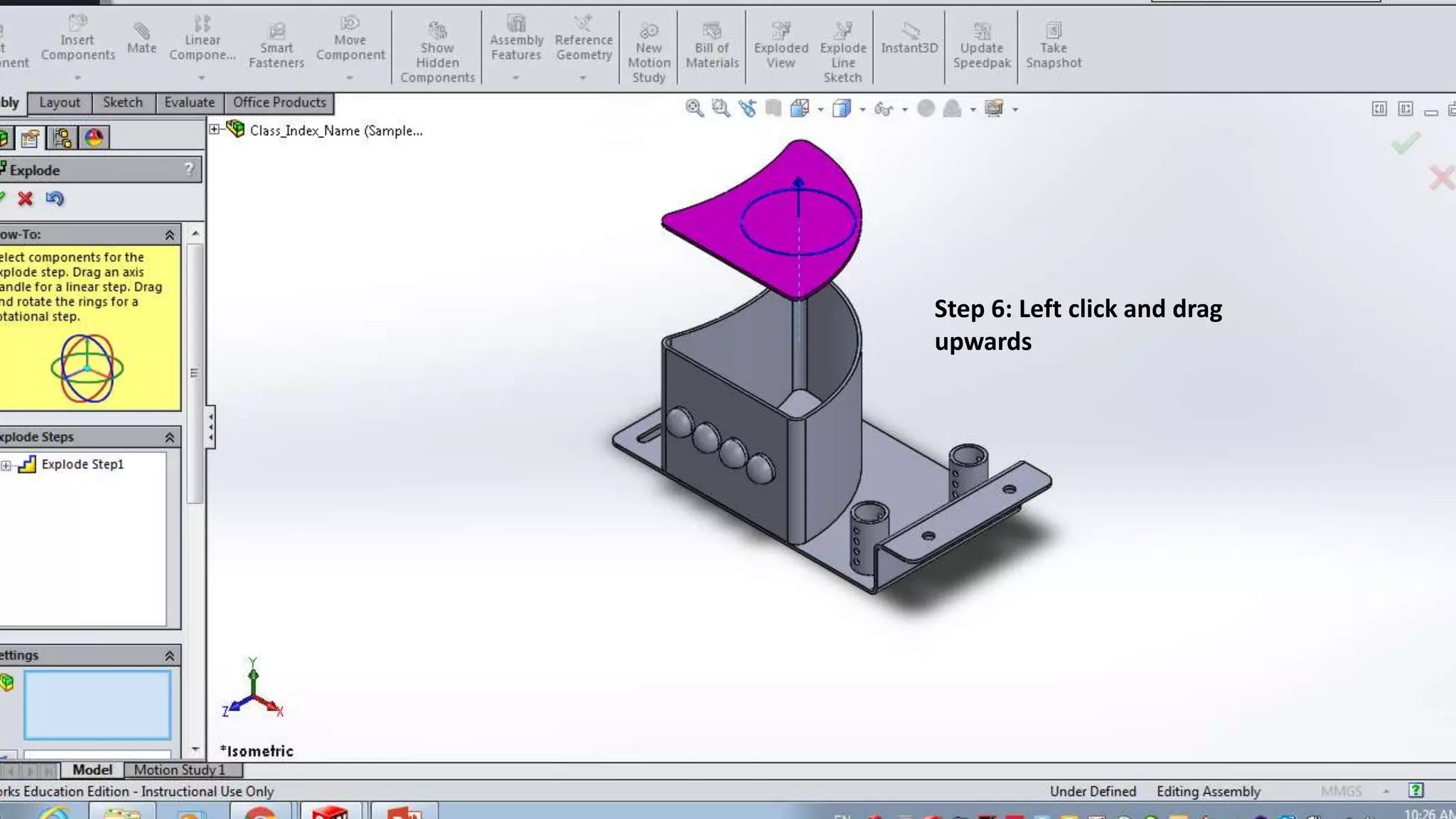The width and height of the screenshot is (1456, 819).
Task: Select Move Component tool
Action: [x=350, y=40]
